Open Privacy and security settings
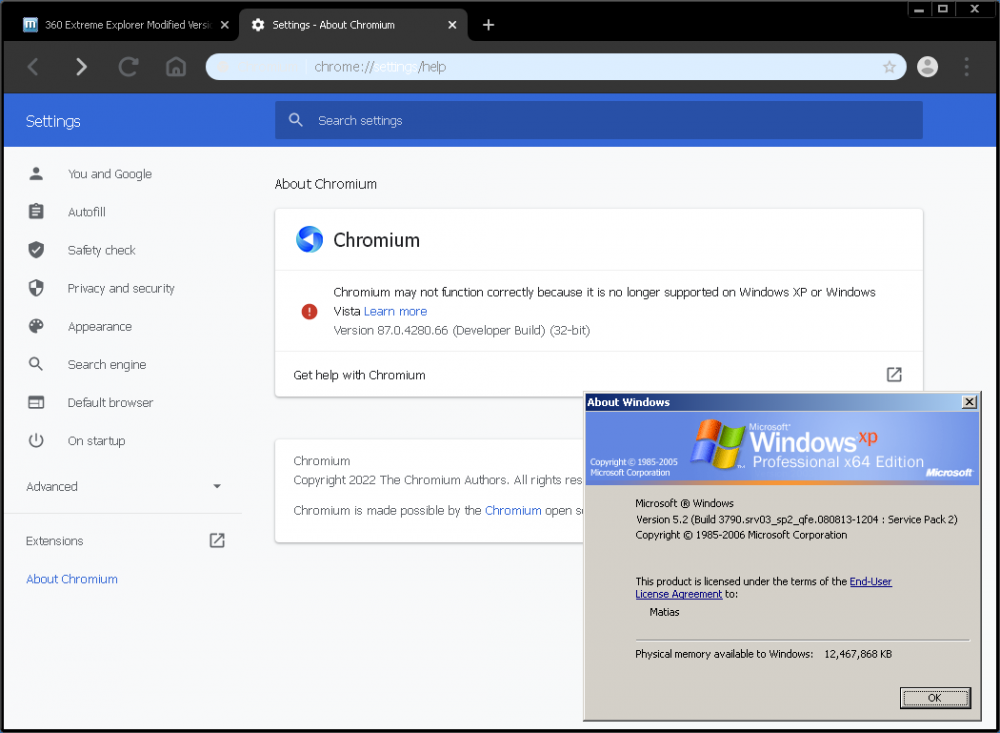 (x=120, y=289)
